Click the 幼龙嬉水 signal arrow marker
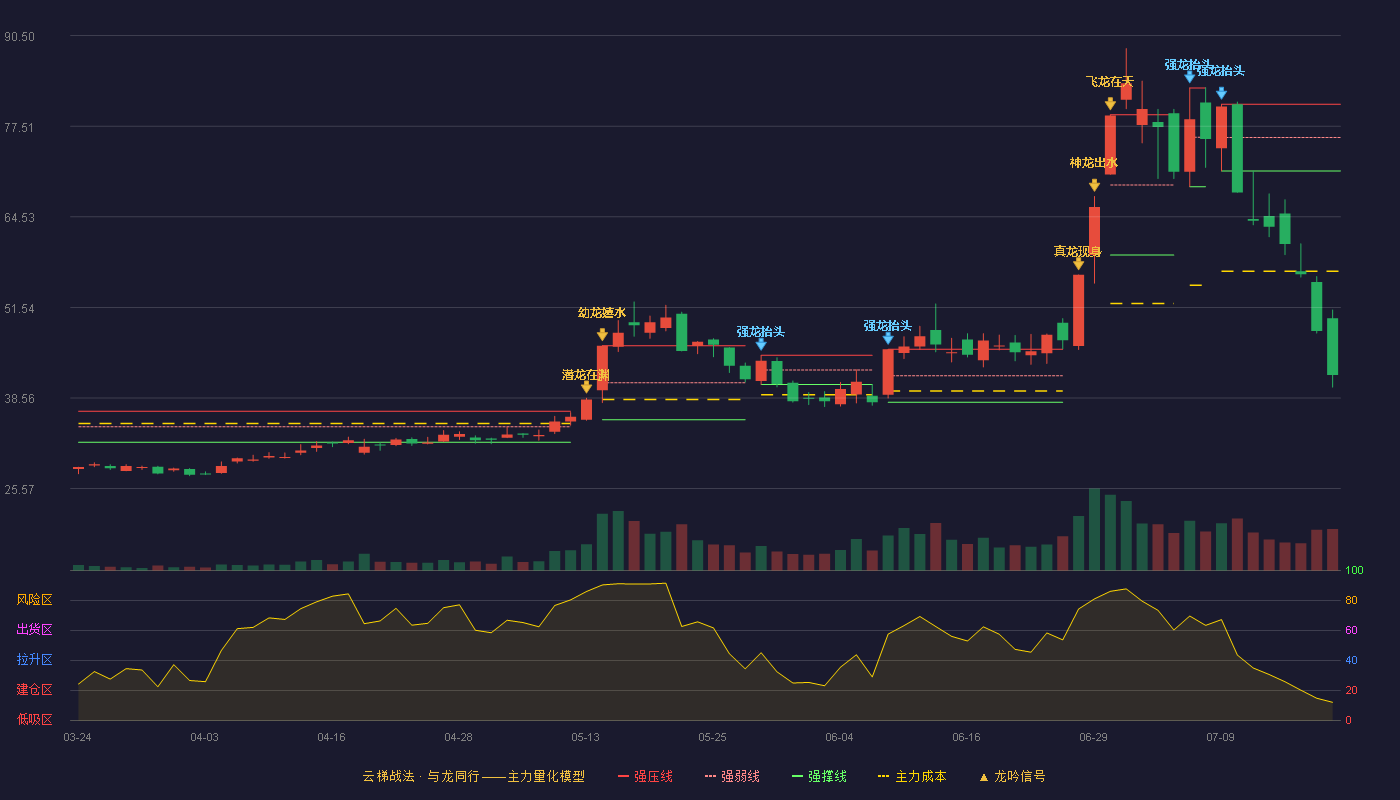Image resolution: width=1400 pixels, height=800 pixels. pyautogui.click(x=602, y=335)
